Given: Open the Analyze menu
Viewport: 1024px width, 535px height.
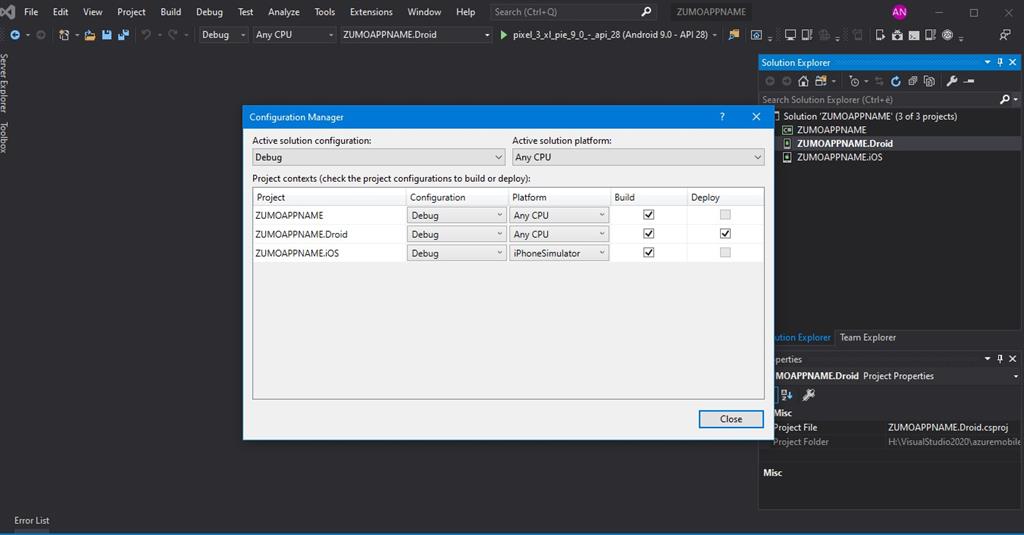Looking at the screenshot, I should click(283, 12).
